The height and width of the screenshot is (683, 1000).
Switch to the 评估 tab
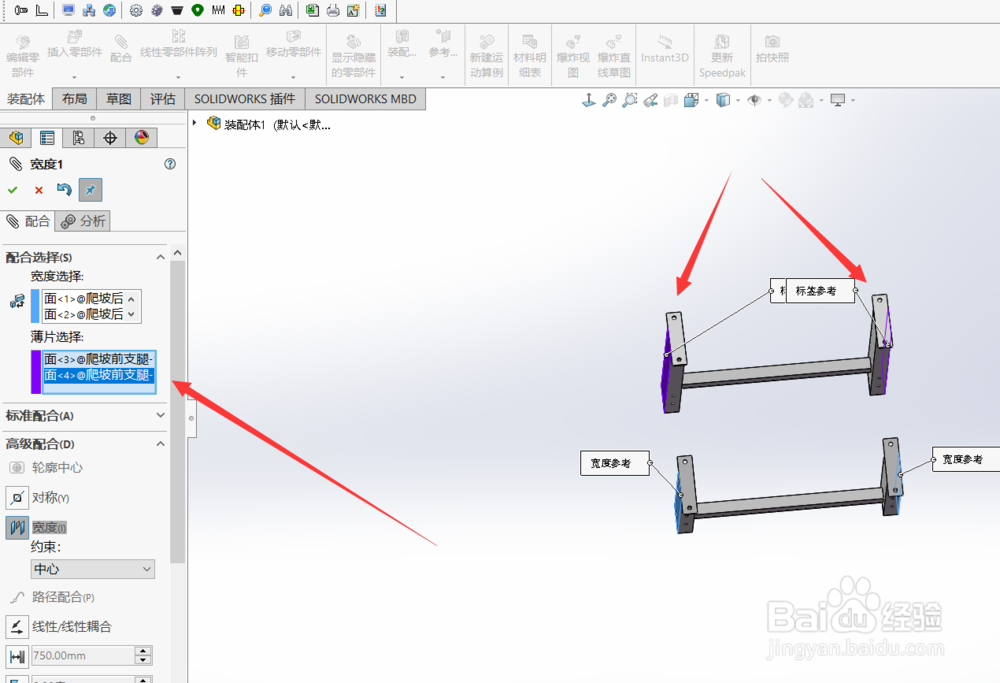click(163, 99)
